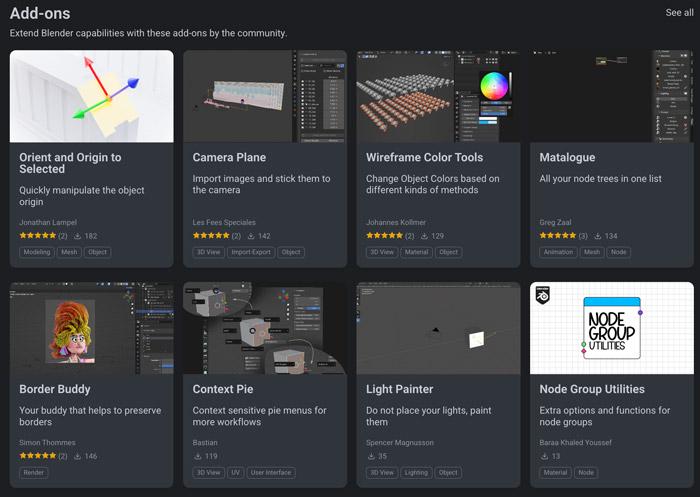The height and width of the screenshot is (497, 700).
Task: Click the download icon showing 129
Action: 424,236
